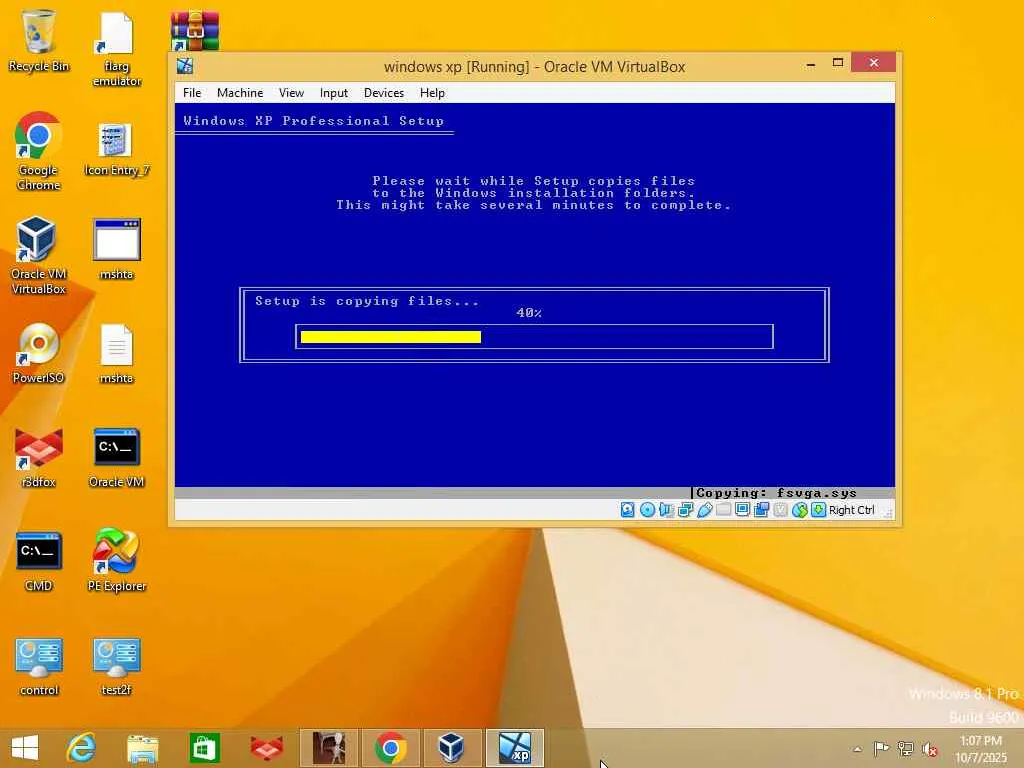Screen dimensions: 1024x768
Task: Click the 40% progress text
Action: 529,313
